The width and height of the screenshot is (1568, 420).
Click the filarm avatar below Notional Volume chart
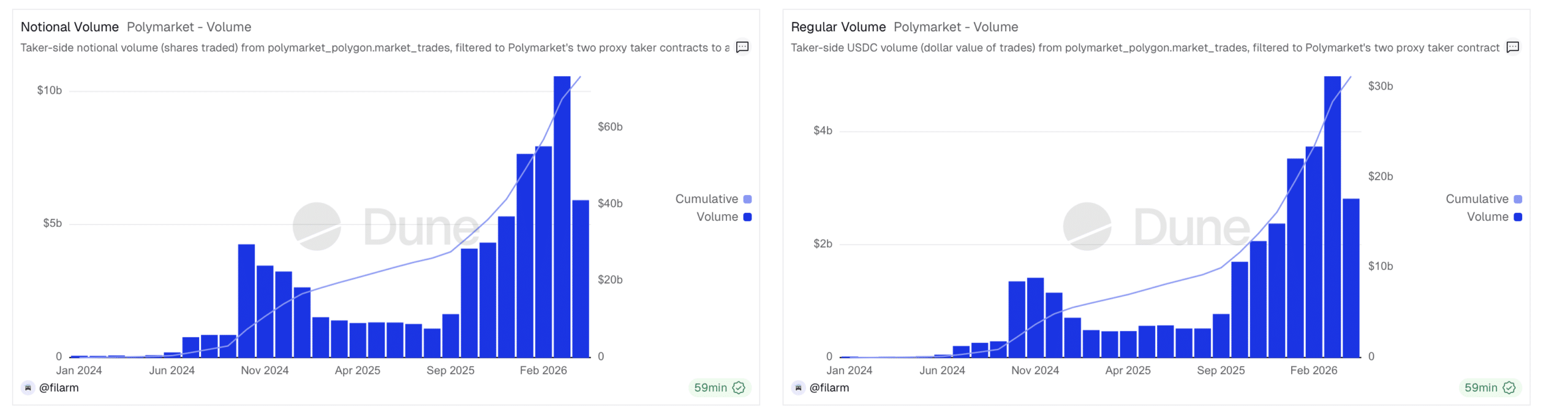pyautogui.click(x=28, y=388)
